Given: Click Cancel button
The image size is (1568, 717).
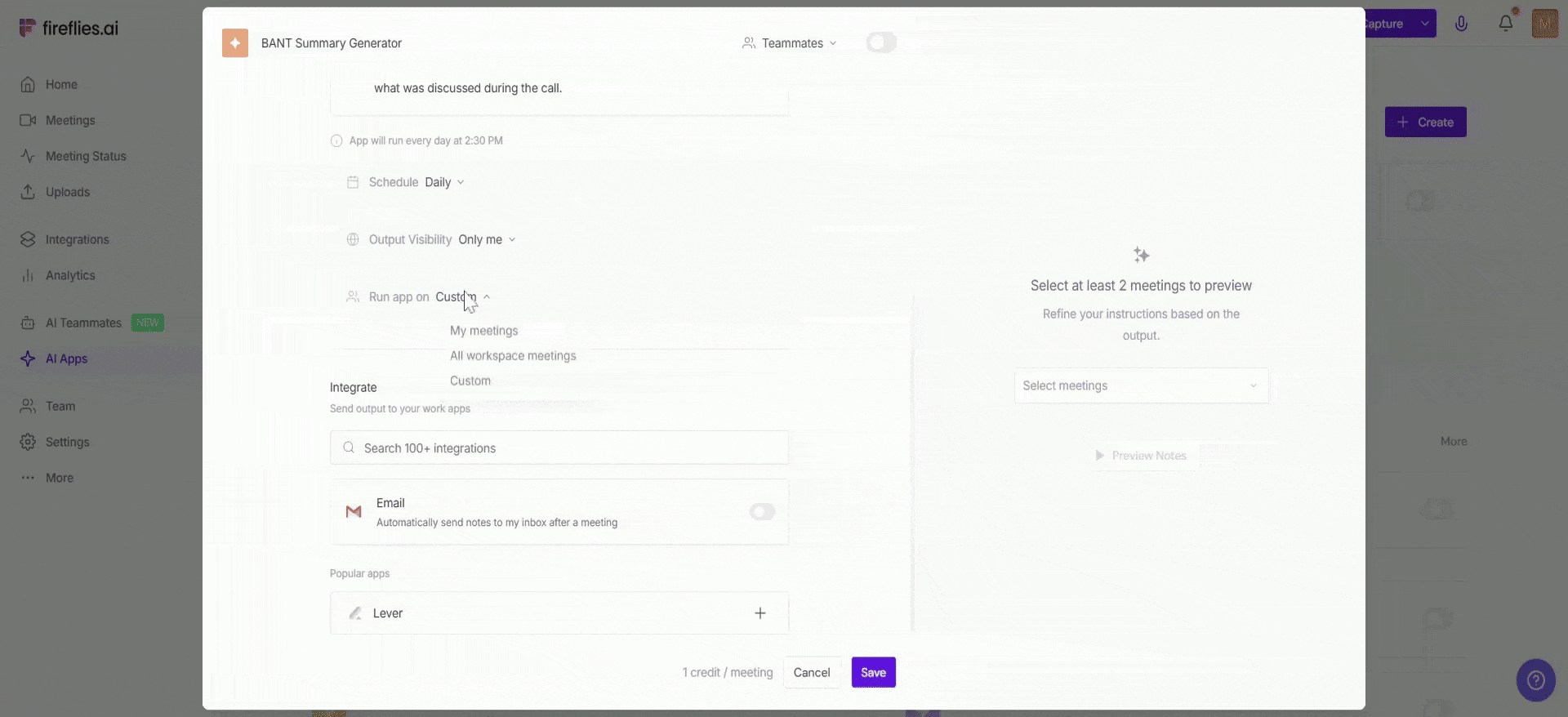Looking at the screenshot, I should point(812,672).
